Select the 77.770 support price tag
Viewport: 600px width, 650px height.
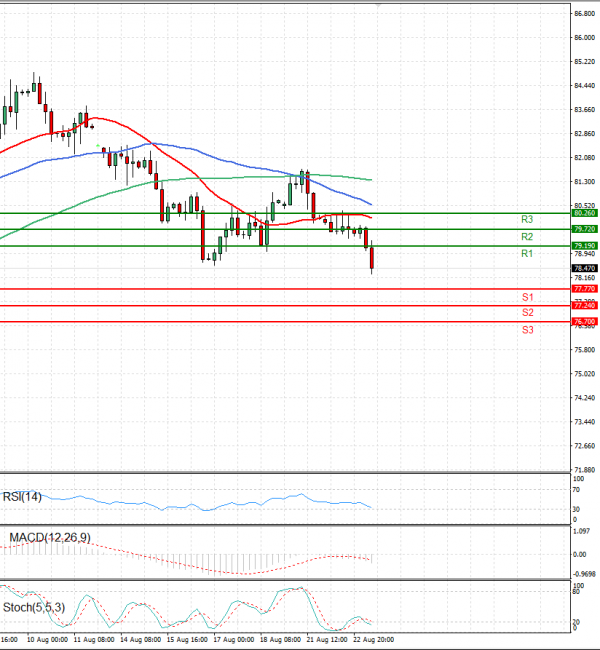(585, 289)
